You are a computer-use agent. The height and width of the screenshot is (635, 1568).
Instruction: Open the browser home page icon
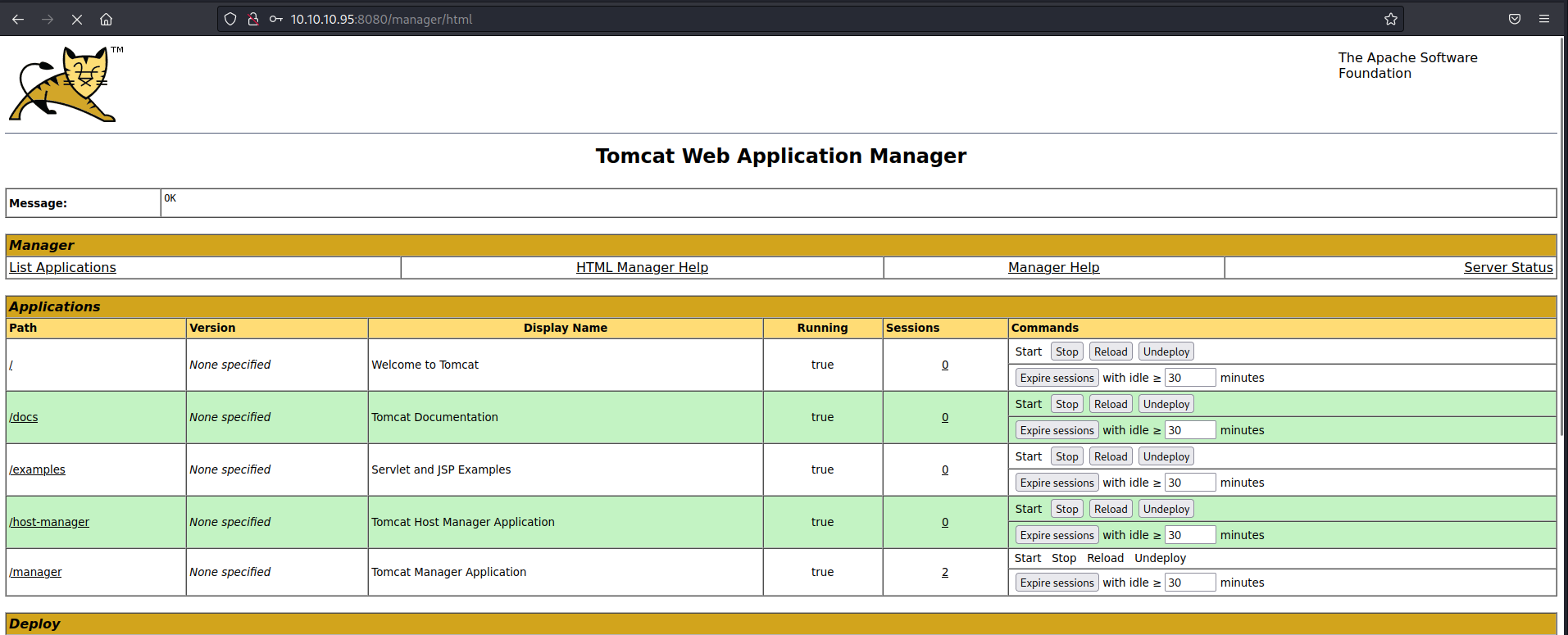click(106, 19)
